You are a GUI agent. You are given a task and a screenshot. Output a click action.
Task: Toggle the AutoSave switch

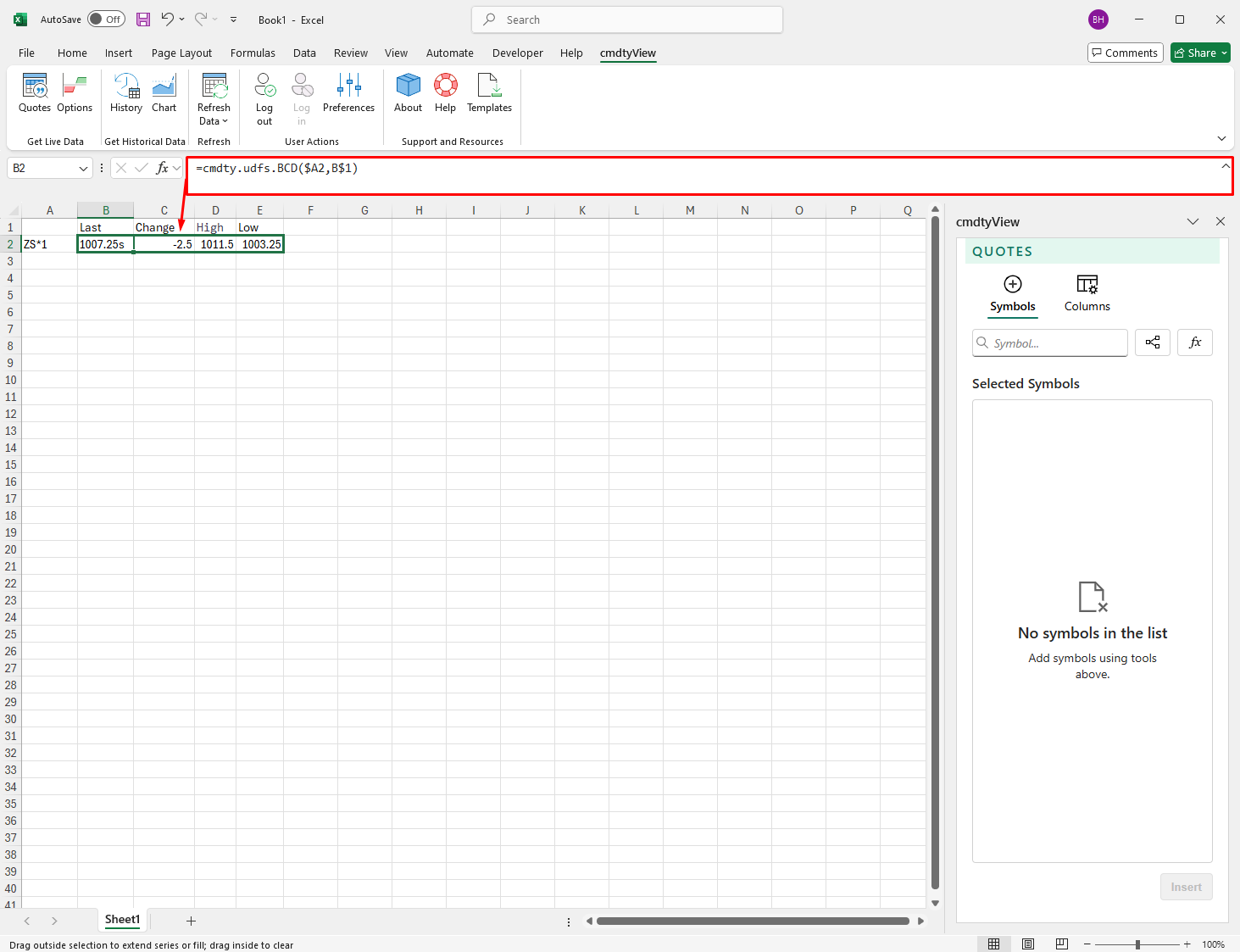pyautogui.click(x=106, y=19)
